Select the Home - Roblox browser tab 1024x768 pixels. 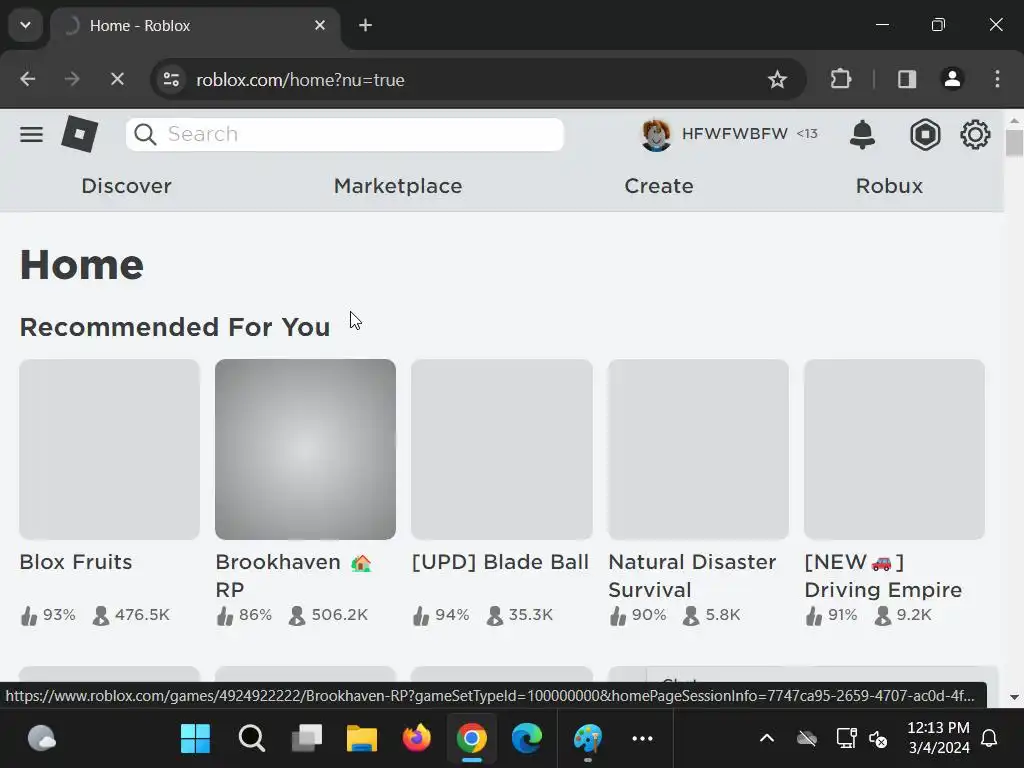[x=195, y=26]
